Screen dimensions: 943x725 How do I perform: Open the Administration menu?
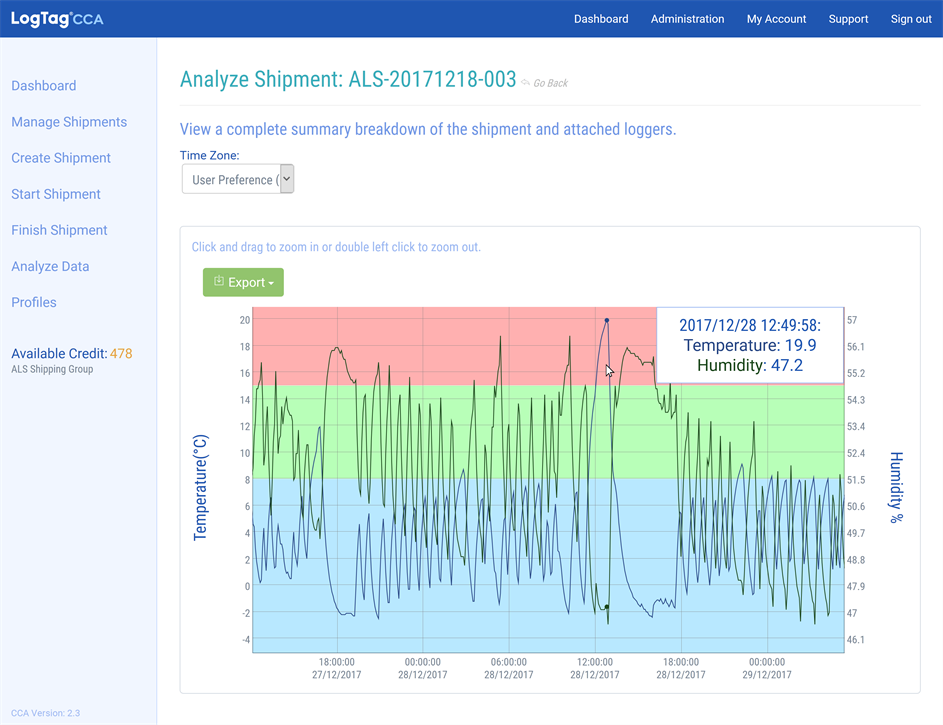pos(687,19)
